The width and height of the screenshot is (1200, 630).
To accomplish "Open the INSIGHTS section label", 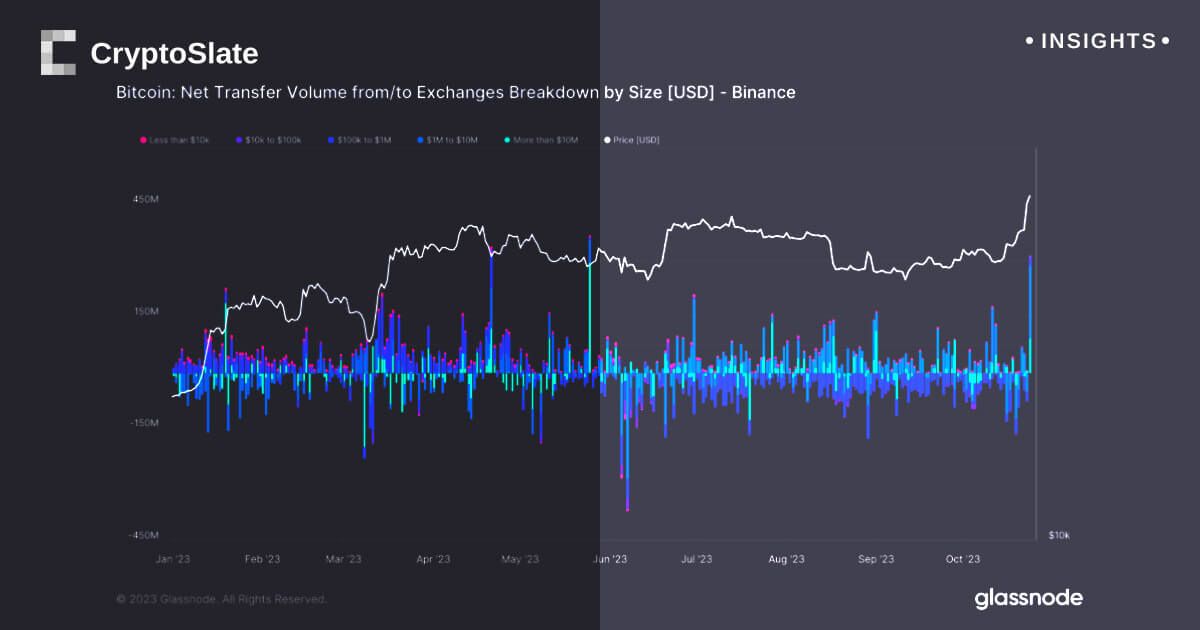I will 1098,41.
